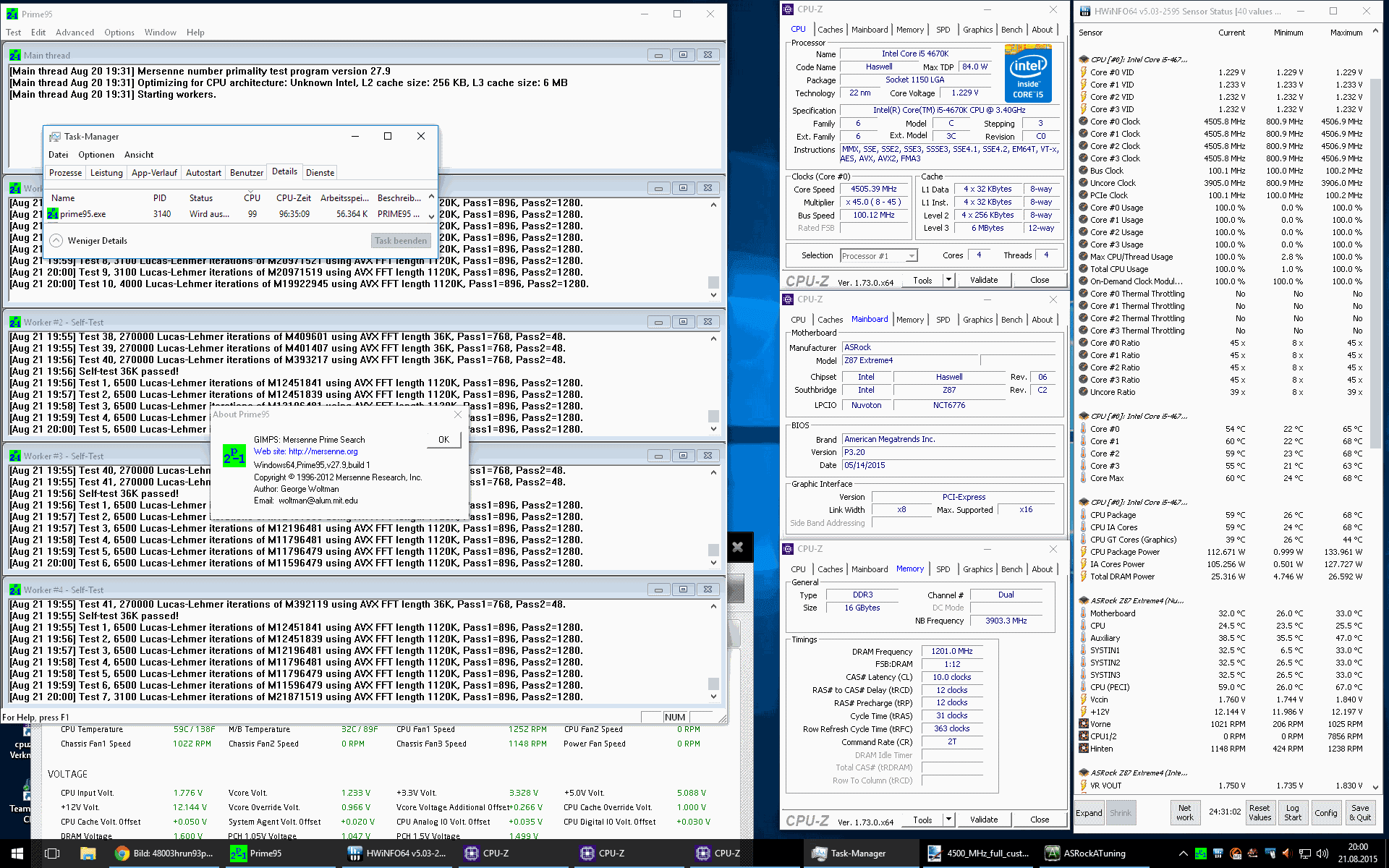This screenshot has width=1389, height=868.
Task: Open Task View from the taskbar
Action: [52, 854]
